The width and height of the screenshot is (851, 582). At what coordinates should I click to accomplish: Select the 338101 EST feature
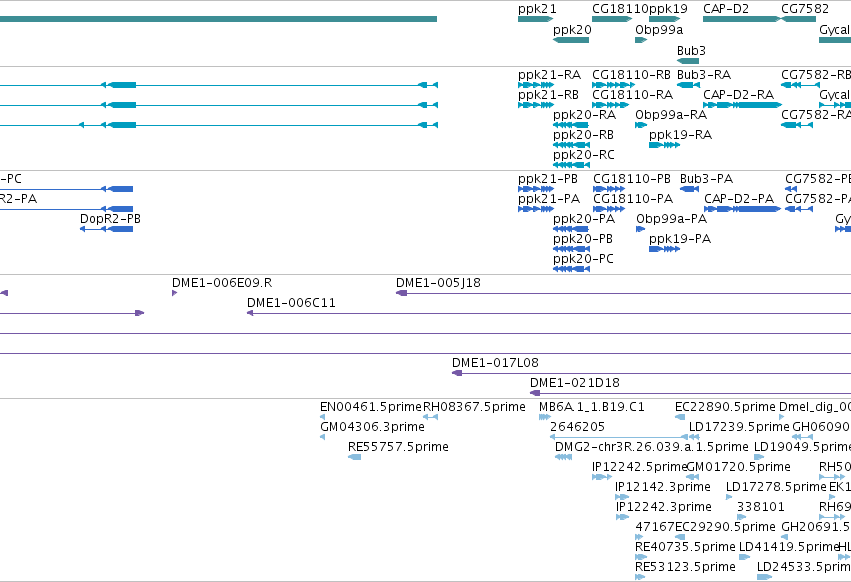pos(741,517)
